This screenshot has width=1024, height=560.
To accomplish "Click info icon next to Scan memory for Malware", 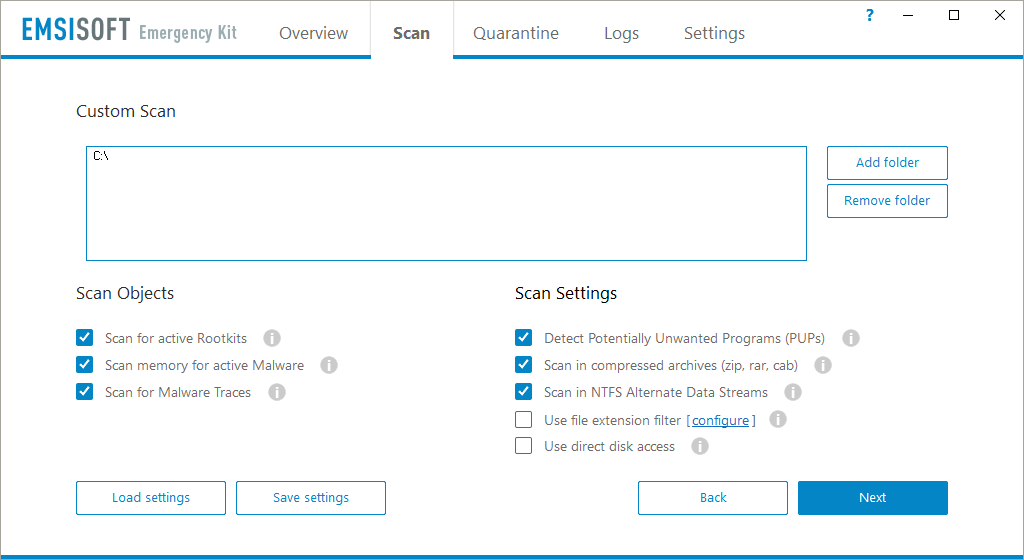I will click(x=329, y=365).
